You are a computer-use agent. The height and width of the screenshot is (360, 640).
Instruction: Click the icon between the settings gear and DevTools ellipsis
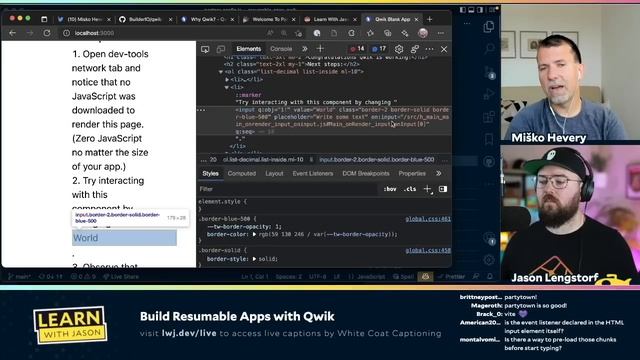pos(414,49)
